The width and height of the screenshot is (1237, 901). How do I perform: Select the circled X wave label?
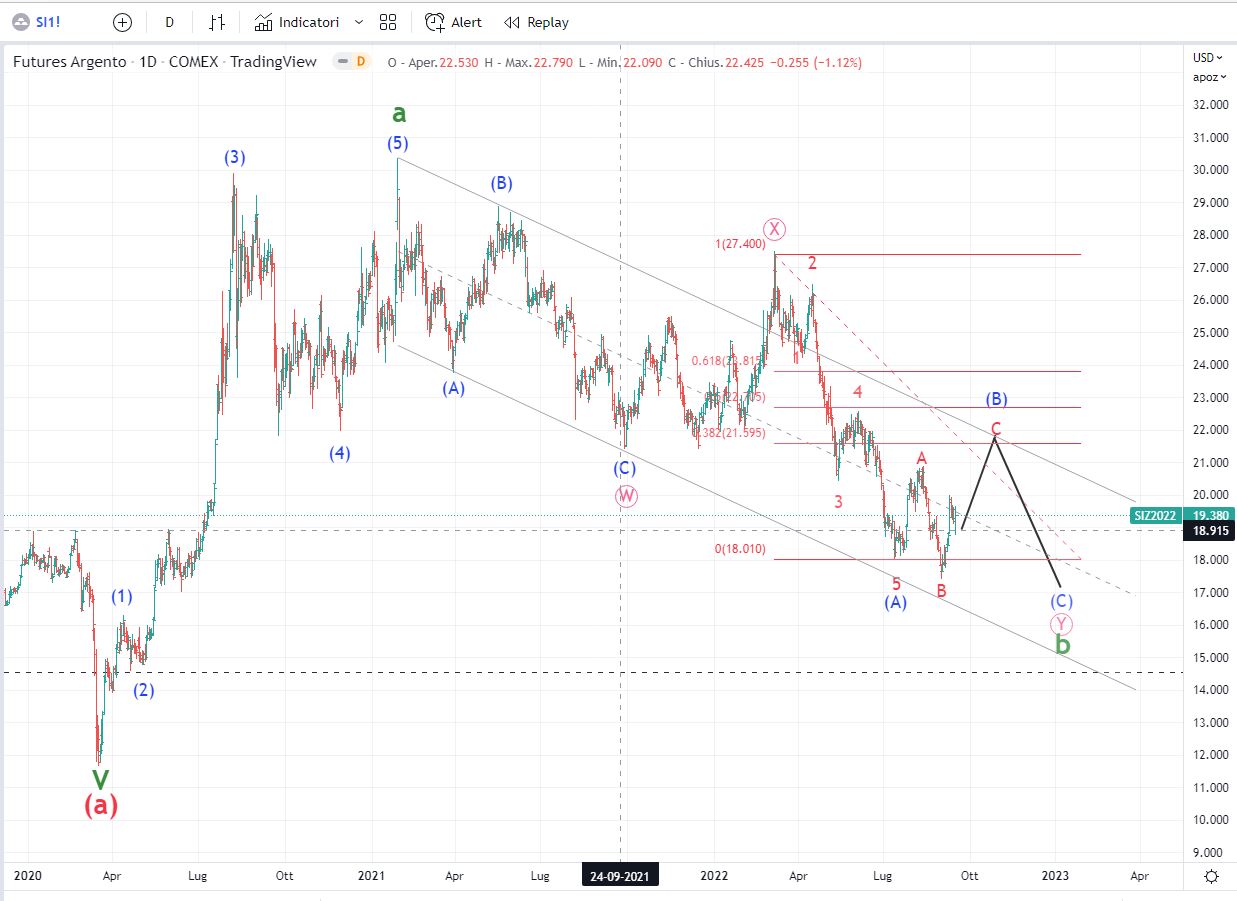click(x=776, y=229)
